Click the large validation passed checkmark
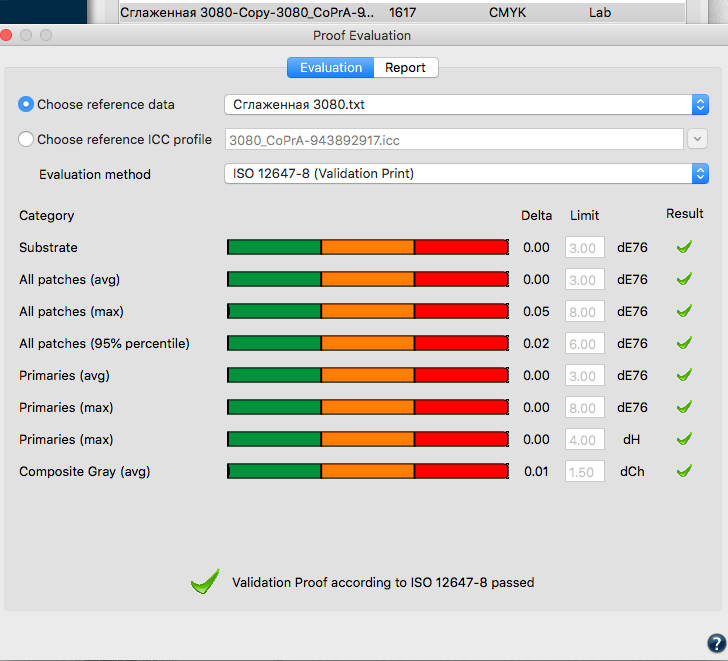The width and height of the screenshot is (728, 661). pyautogui.click(x=205, y=581)
